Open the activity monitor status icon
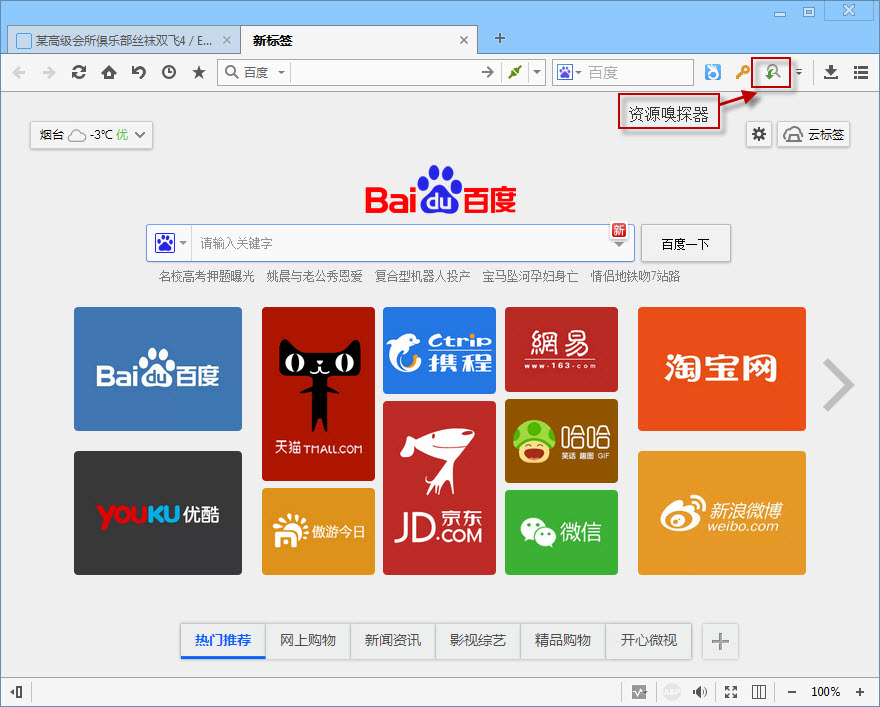 pos(639,692)
